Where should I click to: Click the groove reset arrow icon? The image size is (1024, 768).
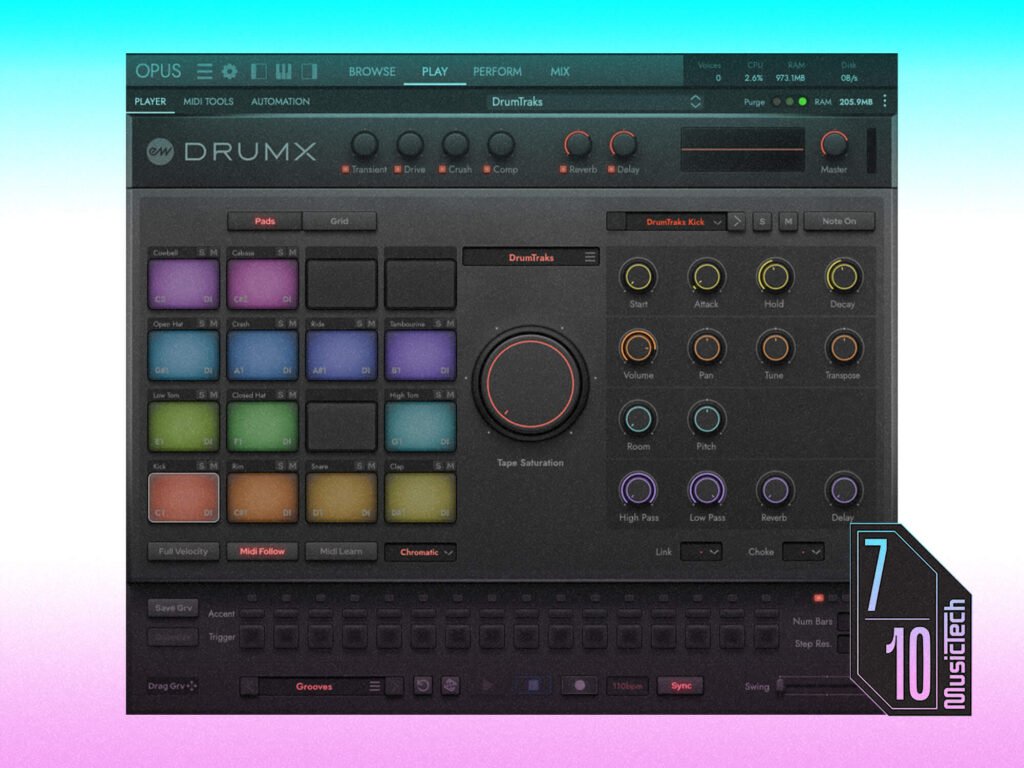(423, 686)
